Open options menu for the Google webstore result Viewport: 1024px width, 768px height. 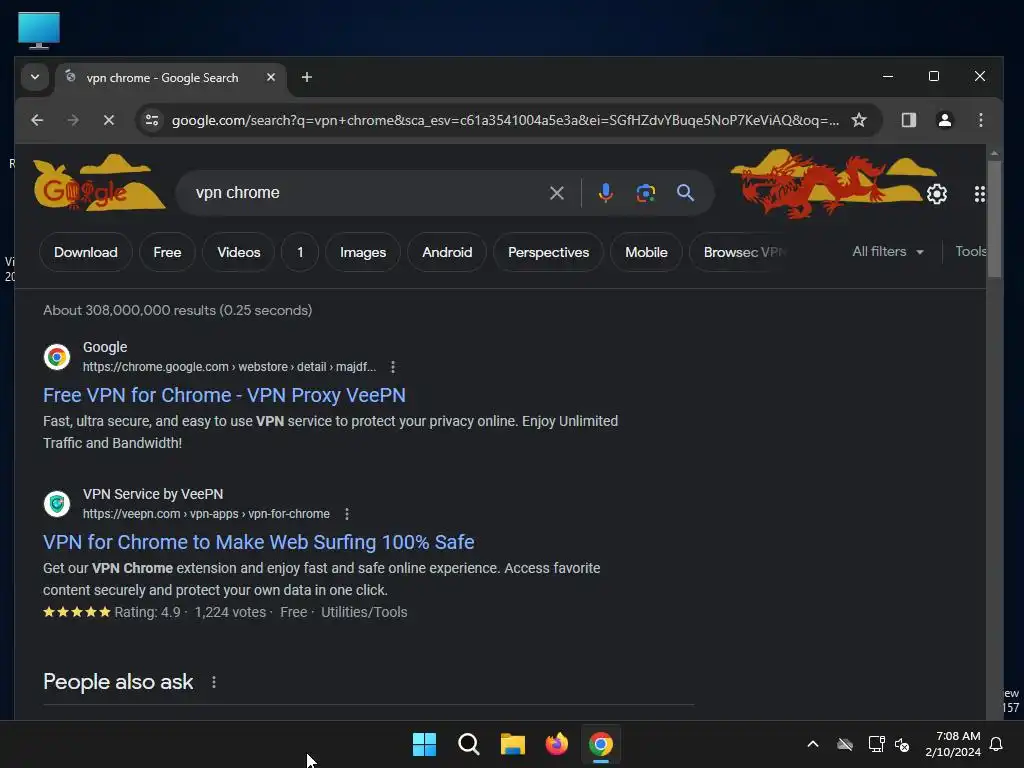pyautogui.click(x=392, y=367)
